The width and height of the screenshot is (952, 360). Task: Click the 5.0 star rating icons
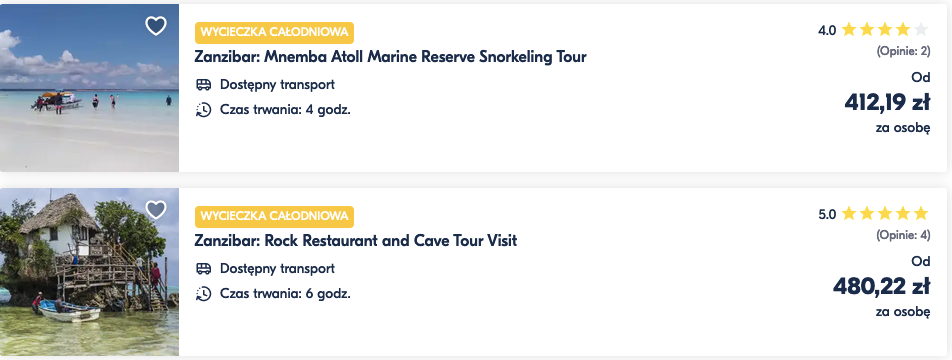pos(885,214)
